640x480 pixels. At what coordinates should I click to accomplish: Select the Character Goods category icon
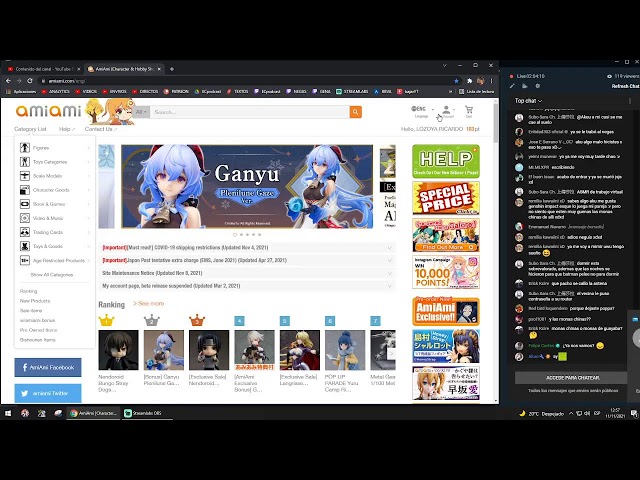[25, 190]
